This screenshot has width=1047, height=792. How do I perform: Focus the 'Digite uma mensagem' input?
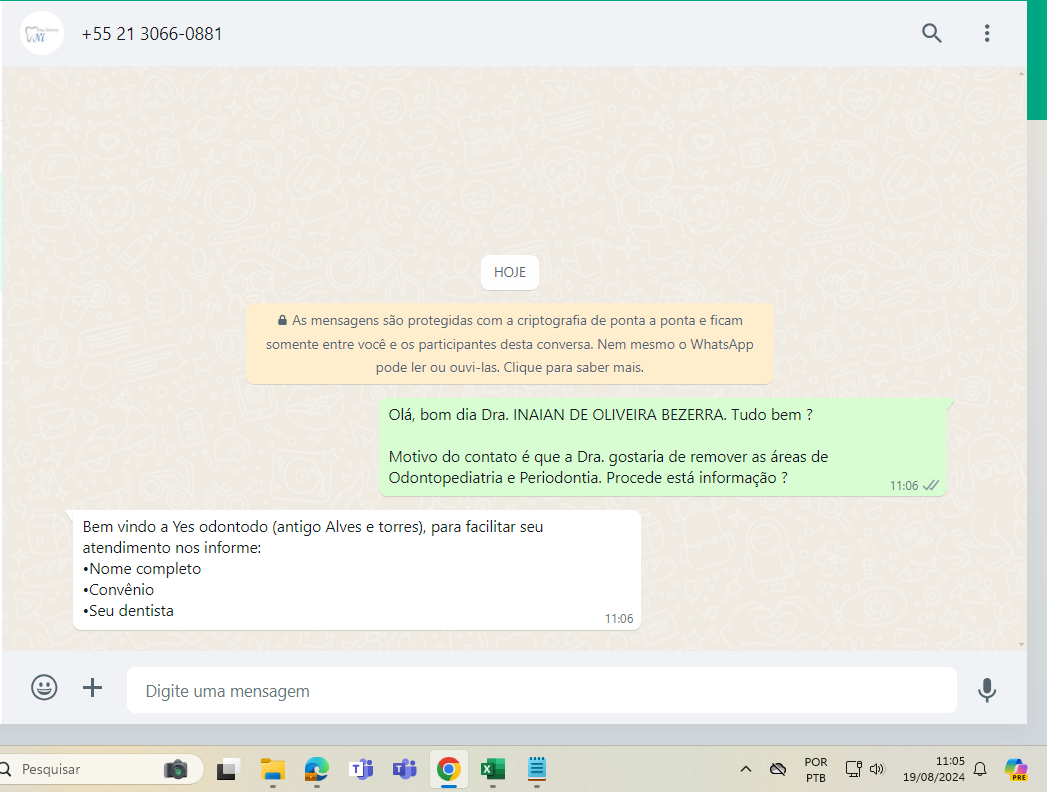click(542, 690)
